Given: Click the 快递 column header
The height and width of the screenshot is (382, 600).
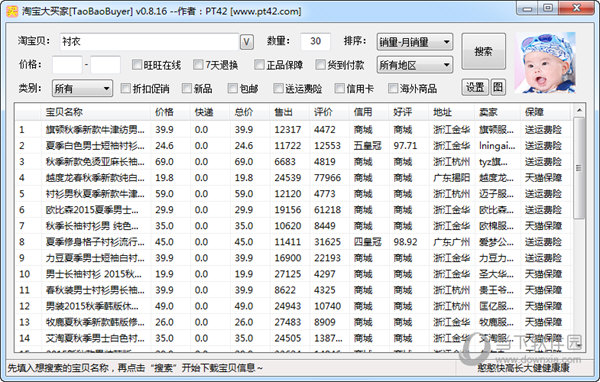Looking at the screenshot, I should 210,112.
